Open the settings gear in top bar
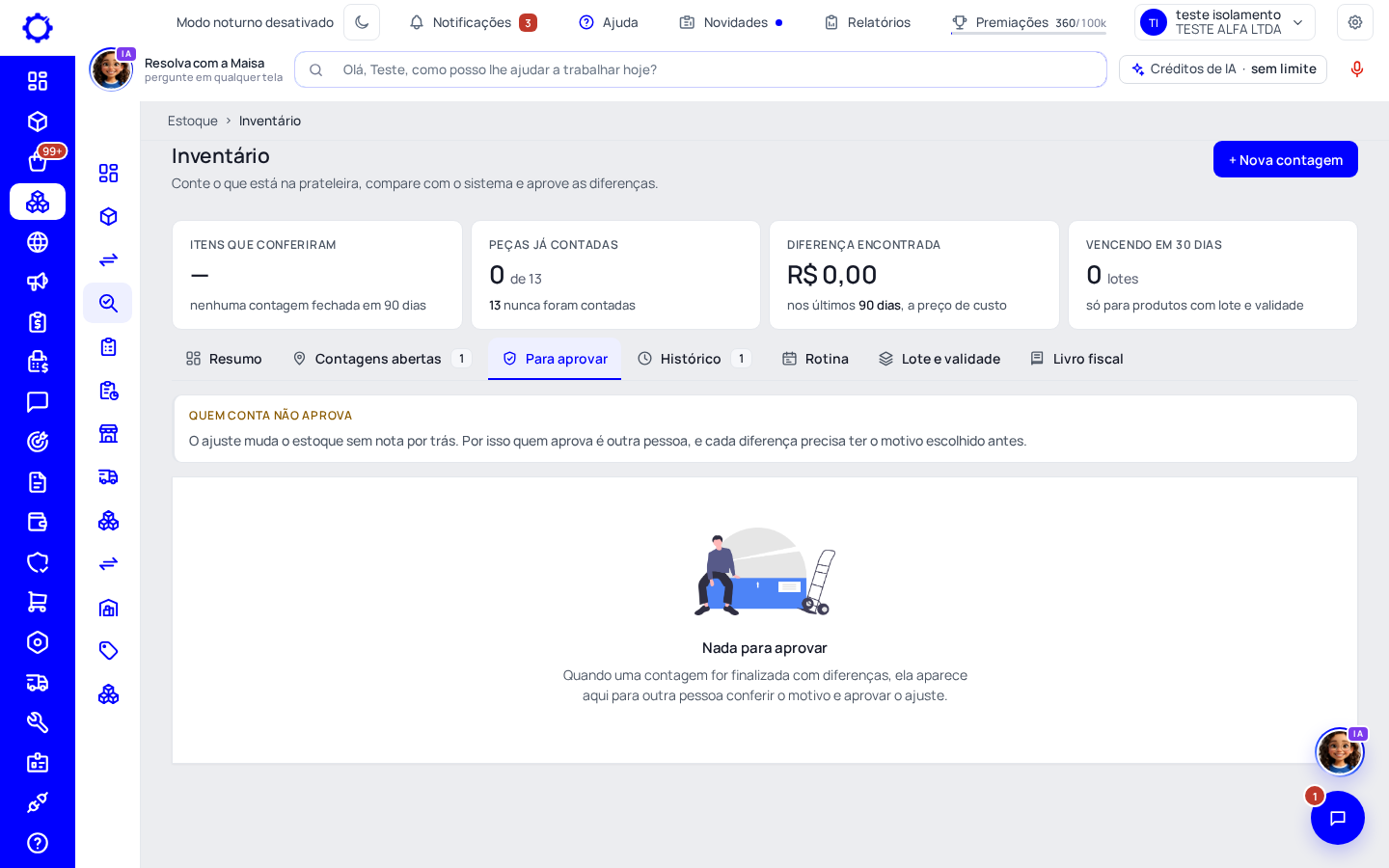1389x868 pixels. tap(1355, 22)
